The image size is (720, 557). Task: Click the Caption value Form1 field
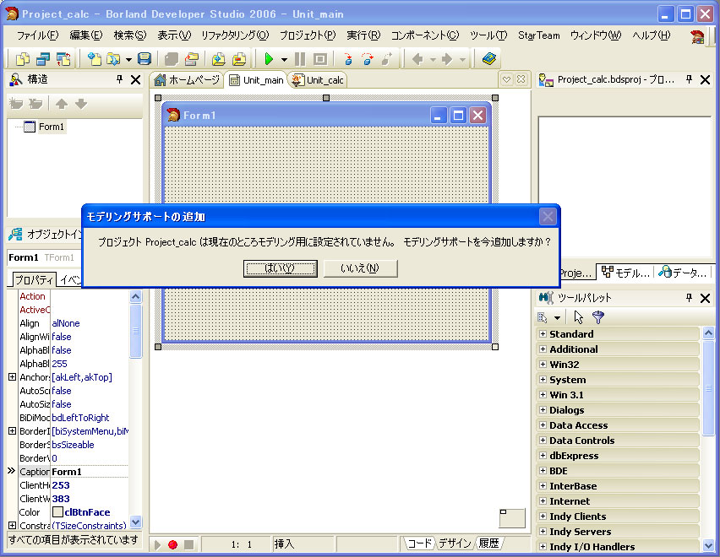coord(90,472)
